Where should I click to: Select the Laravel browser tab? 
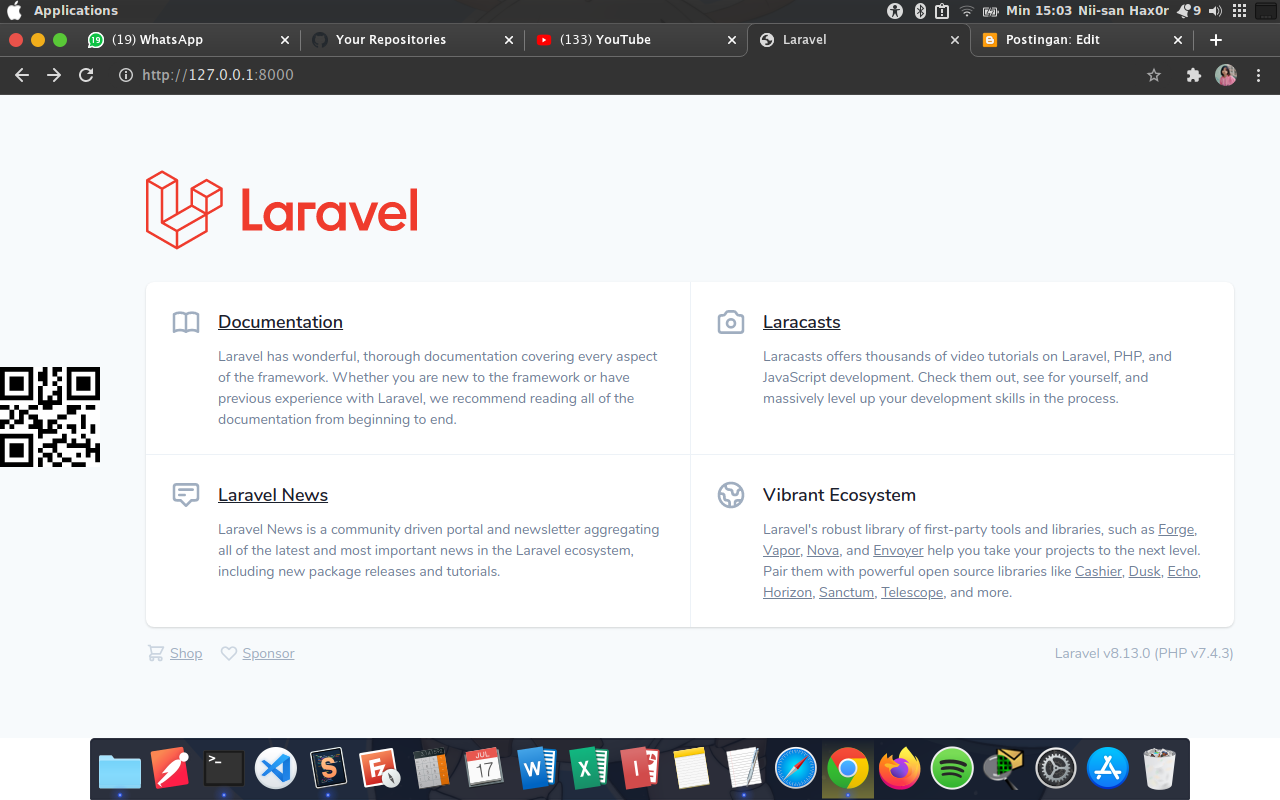tap(860, 40)
